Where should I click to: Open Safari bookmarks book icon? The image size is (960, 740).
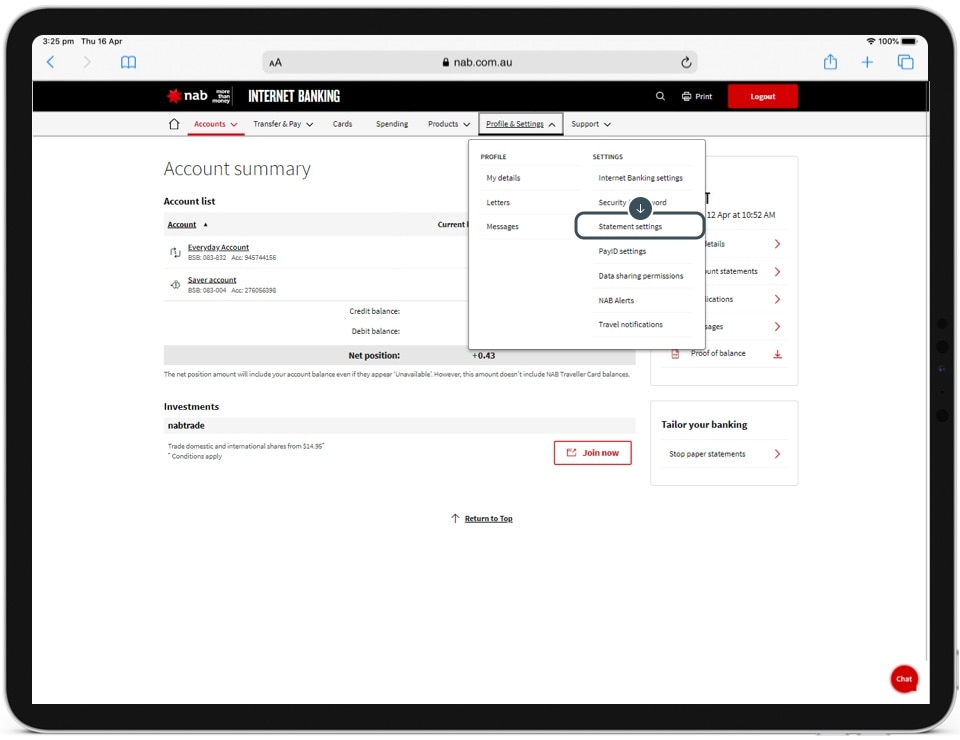pos(128,62)
